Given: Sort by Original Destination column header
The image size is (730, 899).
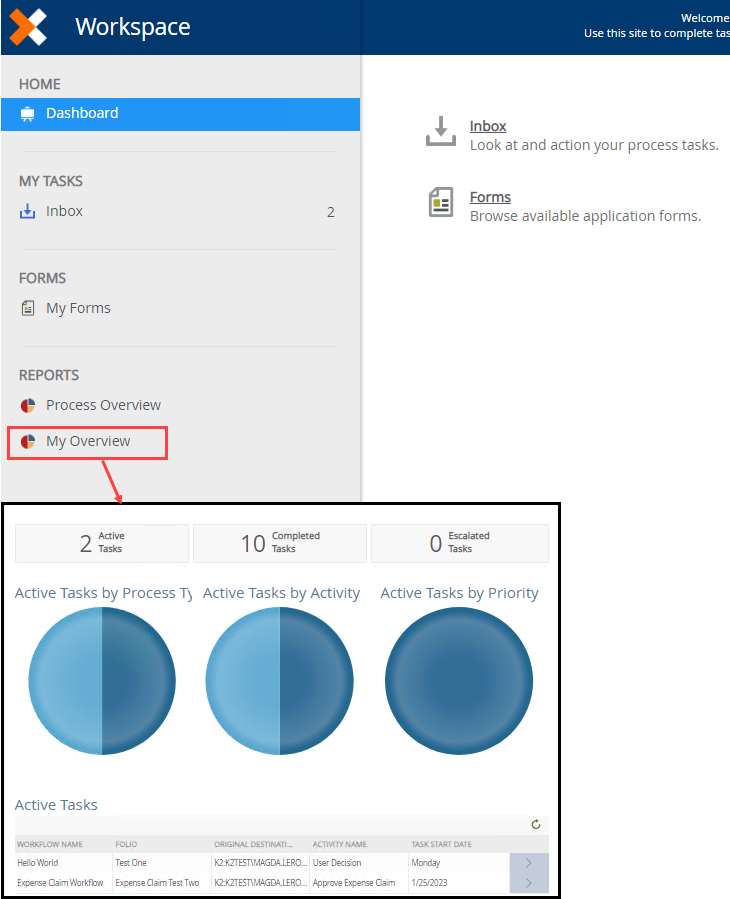Looking at the screenshot, I should tap(253, 844).
